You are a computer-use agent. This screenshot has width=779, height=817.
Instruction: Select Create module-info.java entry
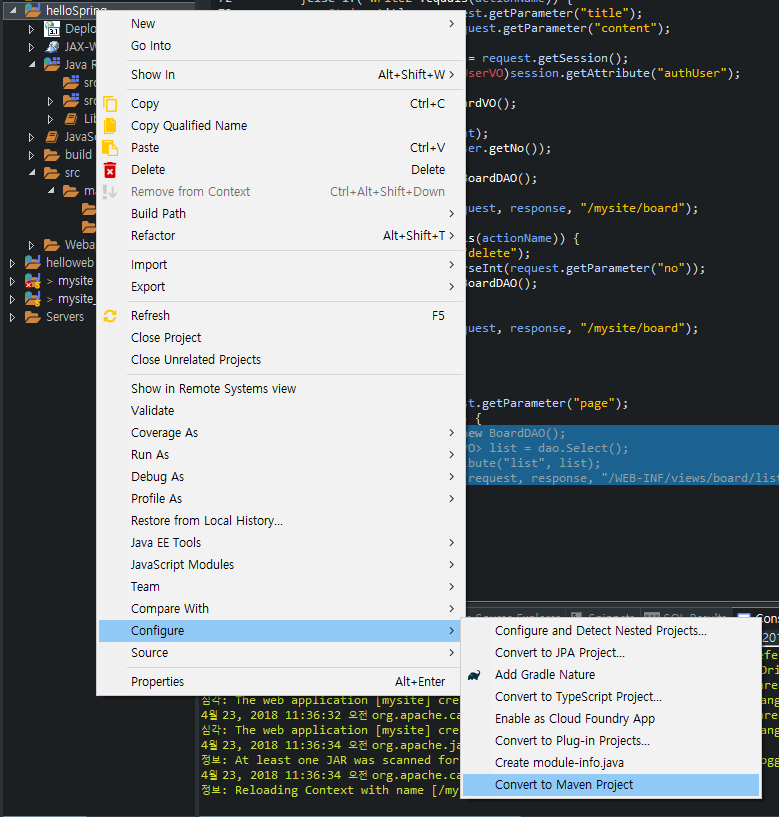click(557, 763)
